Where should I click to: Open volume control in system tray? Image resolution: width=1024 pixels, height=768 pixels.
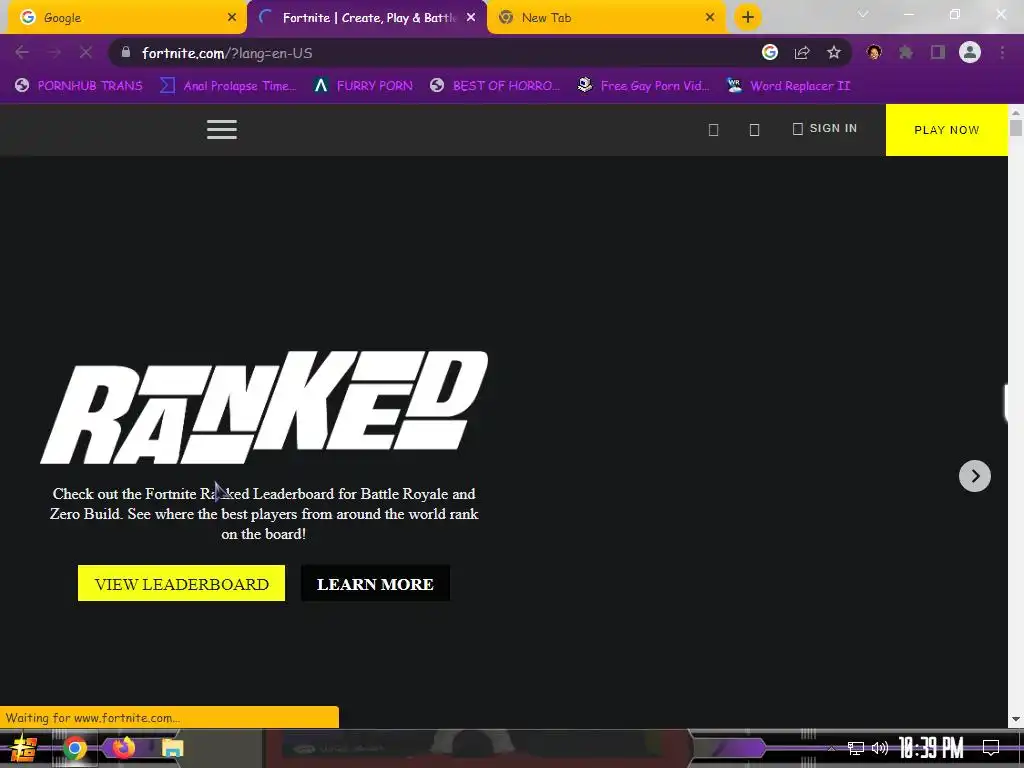pyautogui.click(x=880, y=748)
